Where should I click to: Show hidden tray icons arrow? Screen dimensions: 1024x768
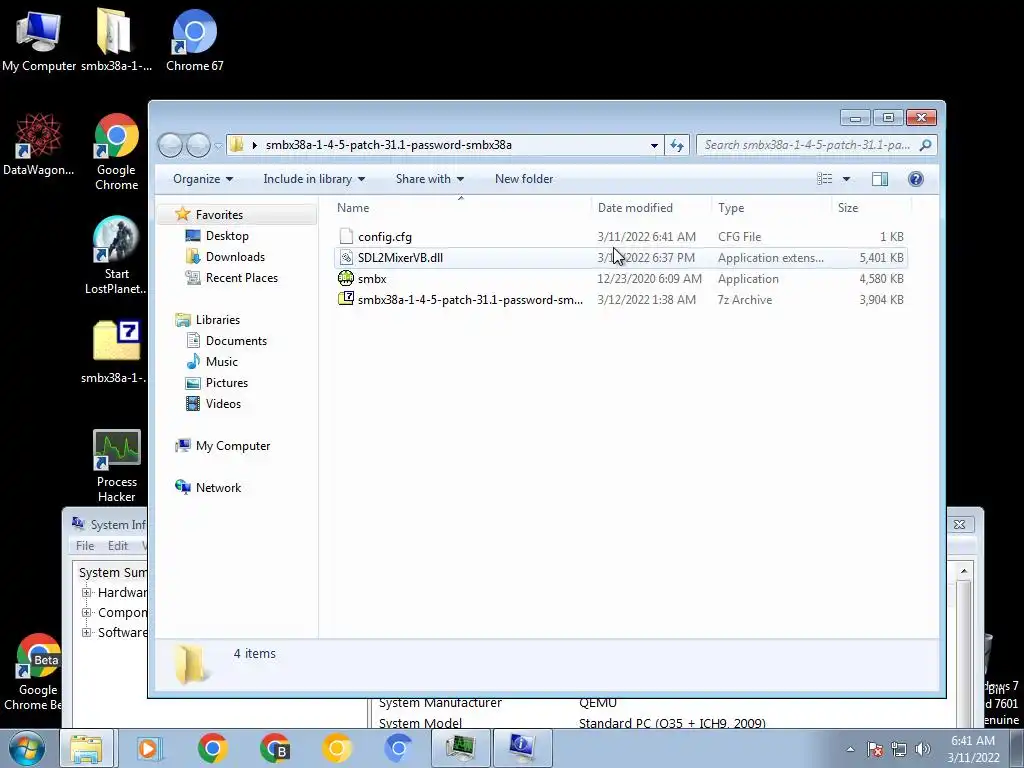click(850, 749)
